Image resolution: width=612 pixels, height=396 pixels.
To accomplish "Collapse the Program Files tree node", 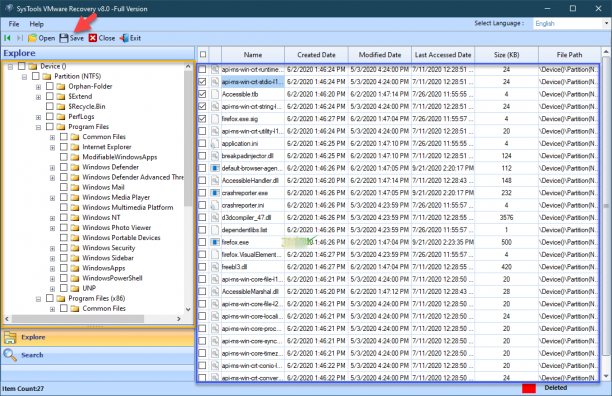I will click(x=38, y=127).
